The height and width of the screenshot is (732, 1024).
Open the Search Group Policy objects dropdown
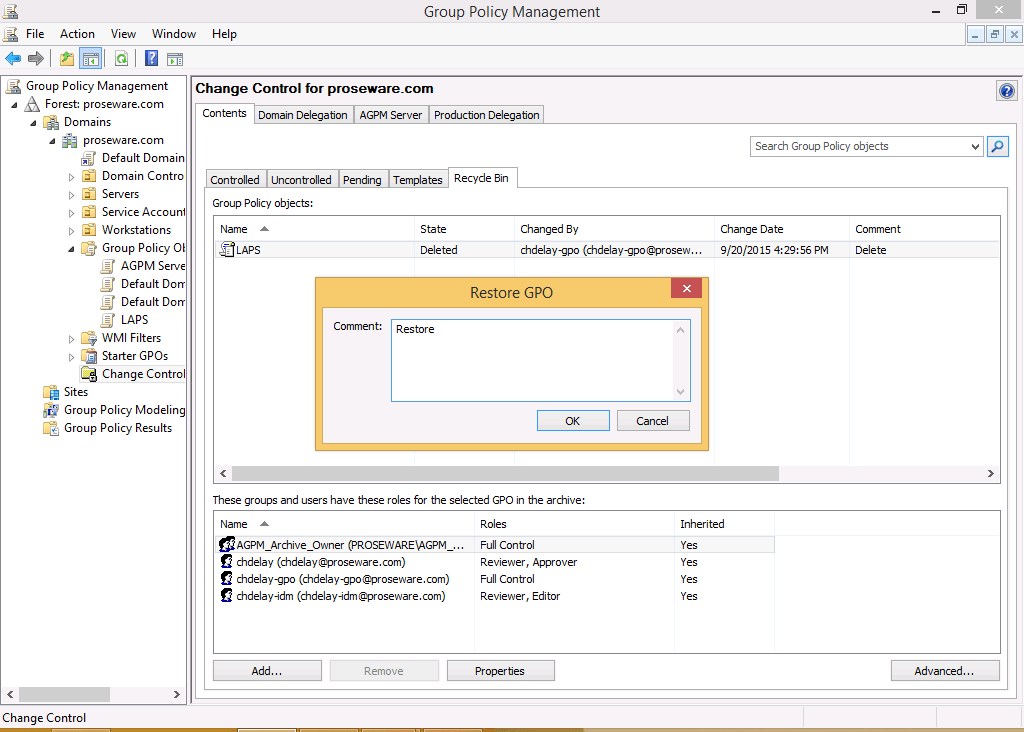point(976,146)
